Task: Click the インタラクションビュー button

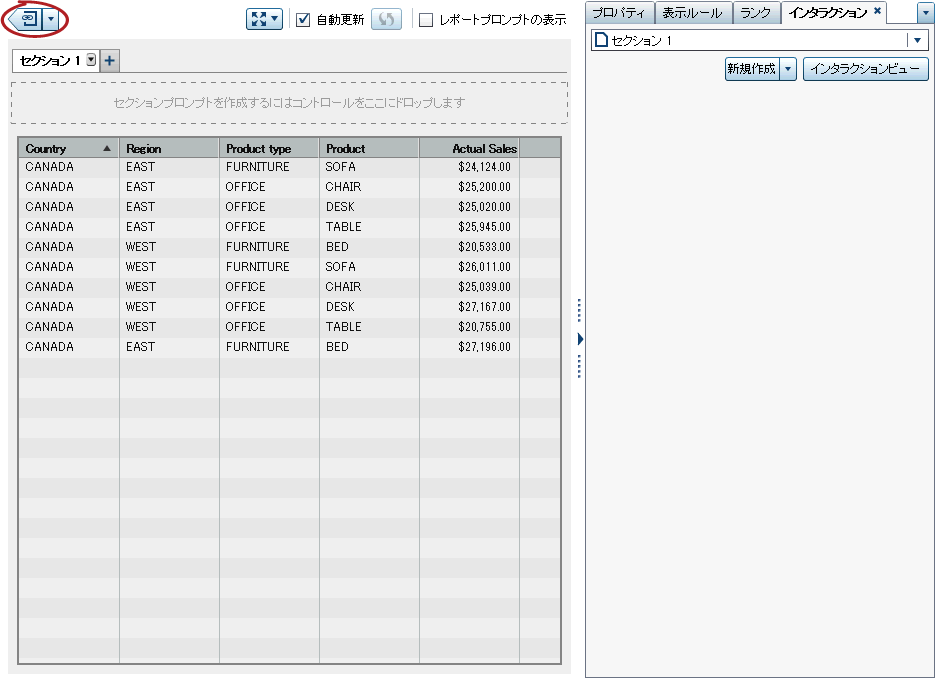Action: [x=865, y=69]
